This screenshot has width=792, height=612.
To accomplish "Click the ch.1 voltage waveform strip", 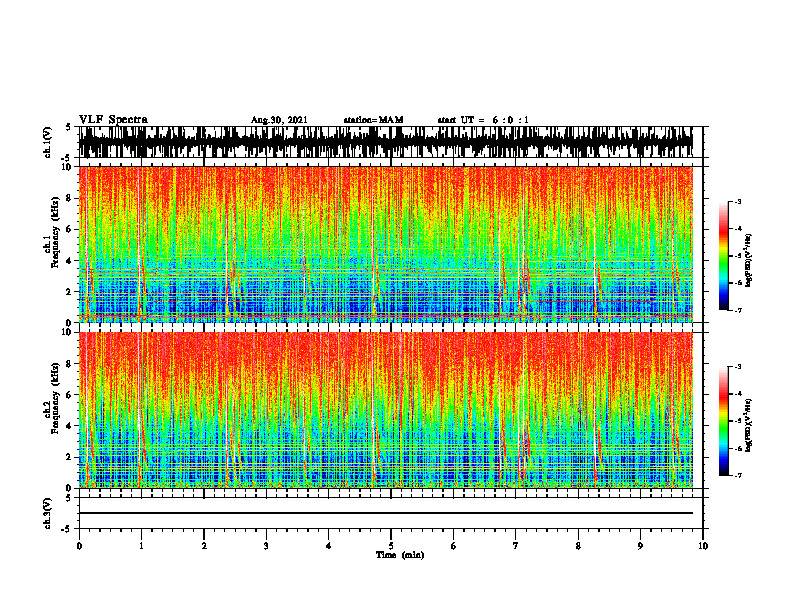I will pyautogui.click(x=386, y=142).
